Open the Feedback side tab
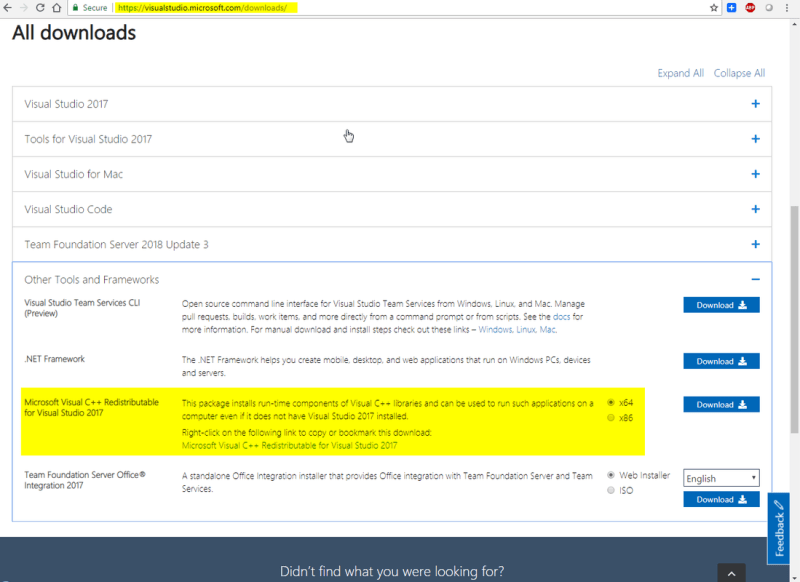Image resolution: width=800 pixels, height=582 pixels. point(779,528)
